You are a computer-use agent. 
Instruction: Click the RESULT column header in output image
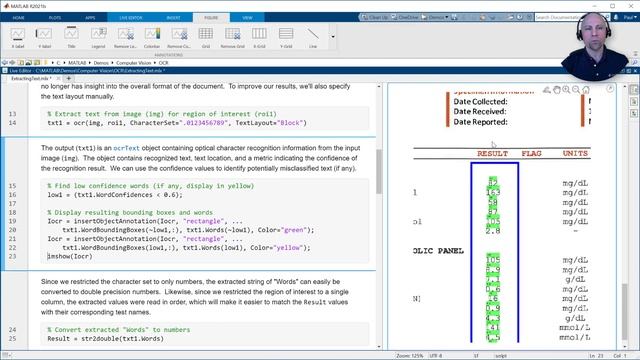pos(492,153)
